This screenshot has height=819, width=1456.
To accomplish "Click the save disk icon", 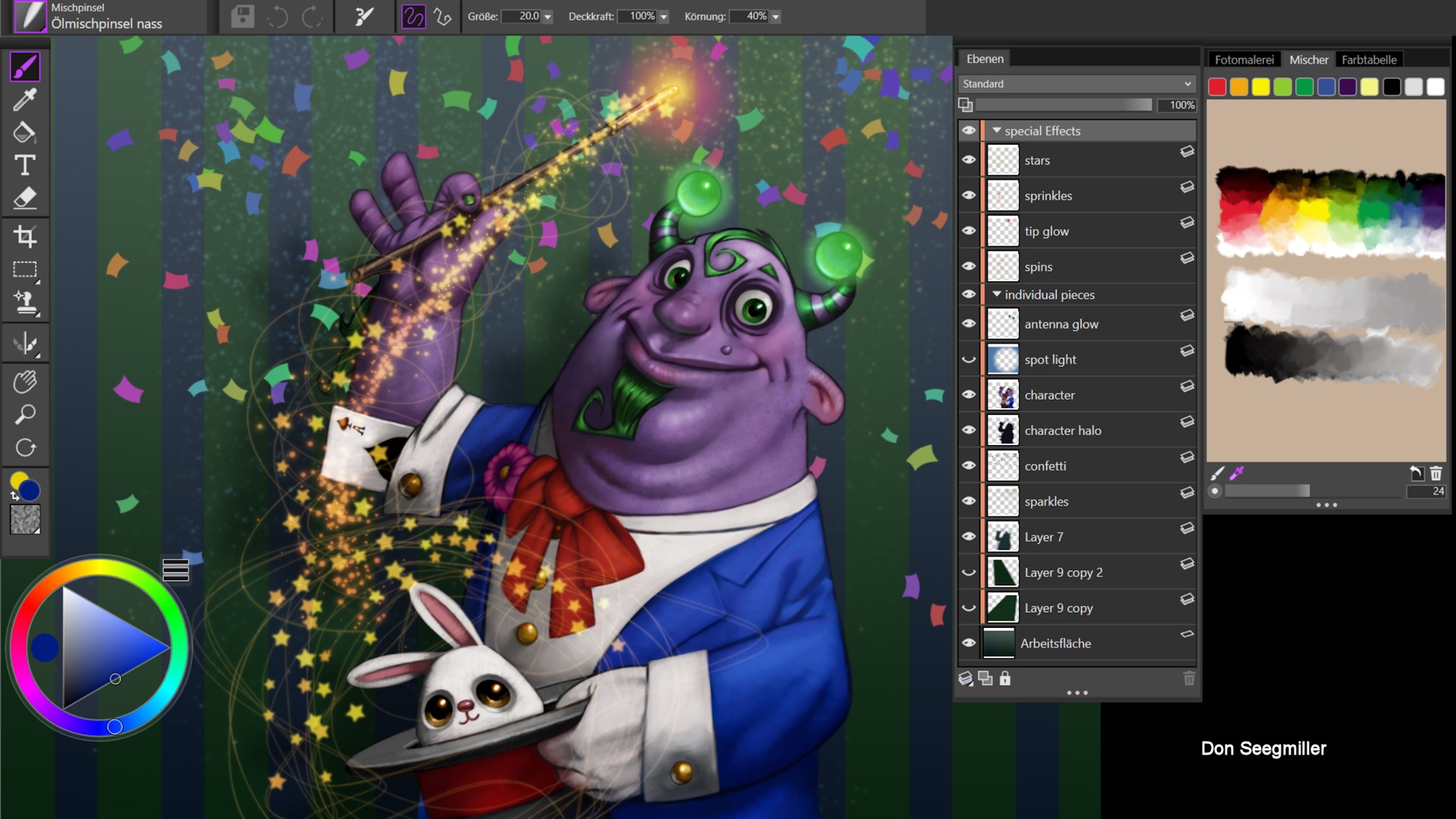I will (x=243, y=16).
